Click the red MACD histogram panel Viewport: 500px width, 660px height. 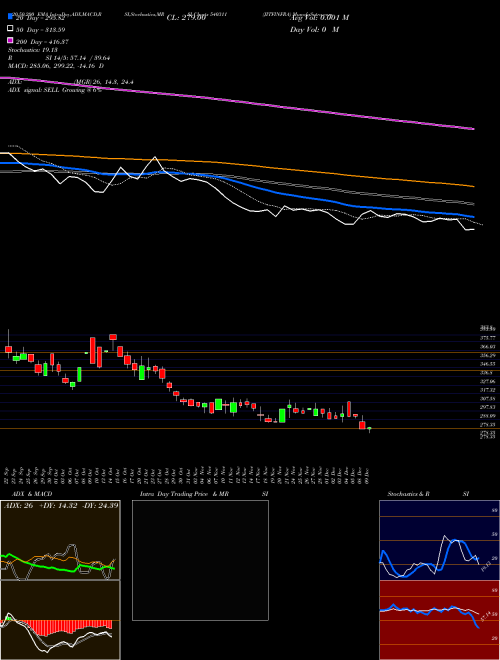[x=60, y=620]
